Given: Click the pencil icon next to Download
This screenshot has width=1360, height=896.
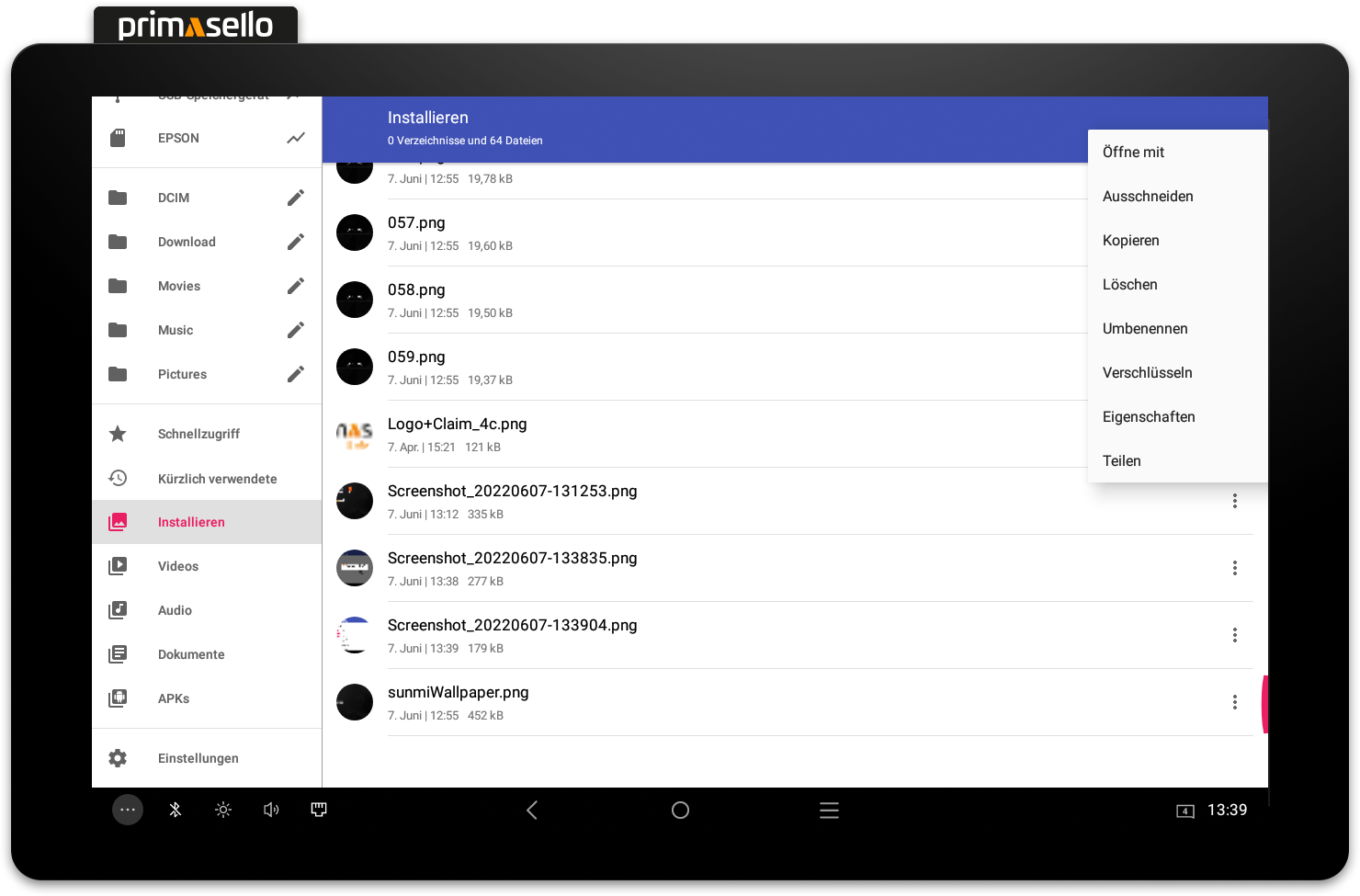Looking at the screenshot, I should 295,242.
